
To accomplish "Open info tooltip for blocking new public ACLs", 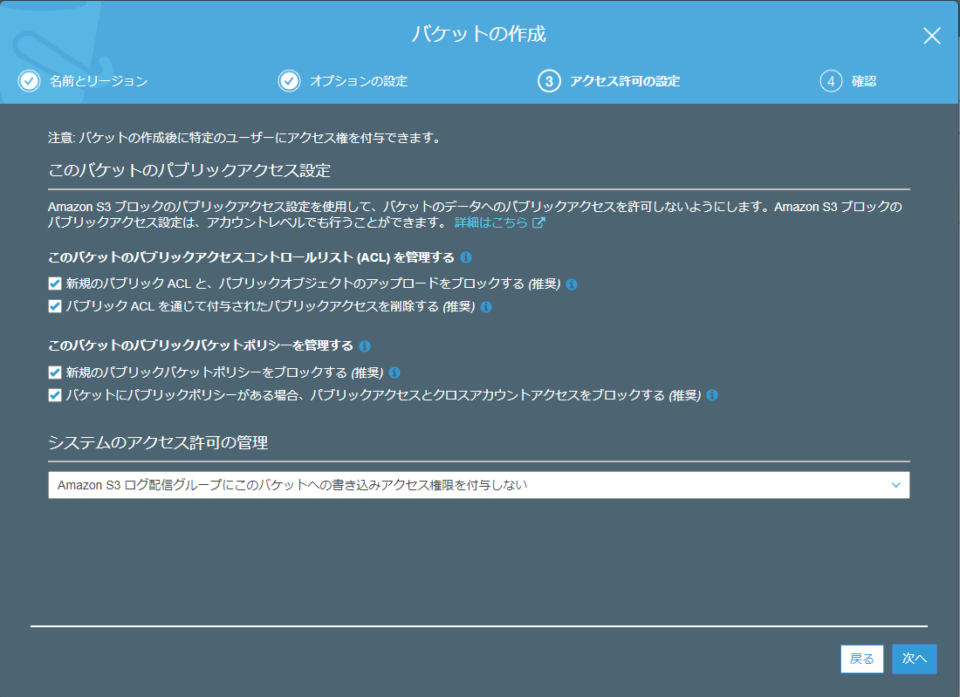I will click(570, 283).
